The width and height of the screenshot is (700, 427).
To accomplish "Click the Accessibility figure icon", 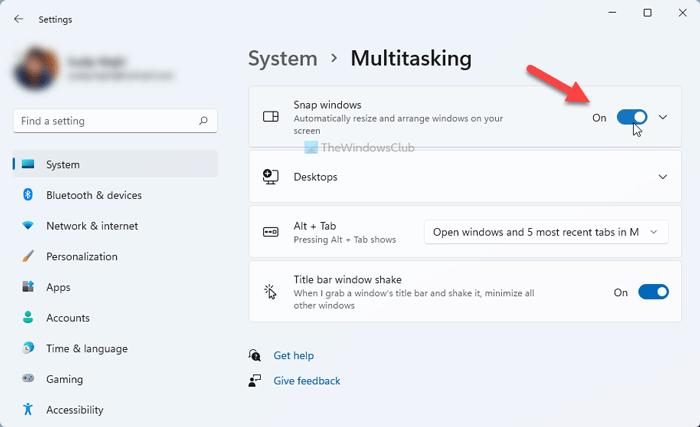I will (x=28, y=410).
